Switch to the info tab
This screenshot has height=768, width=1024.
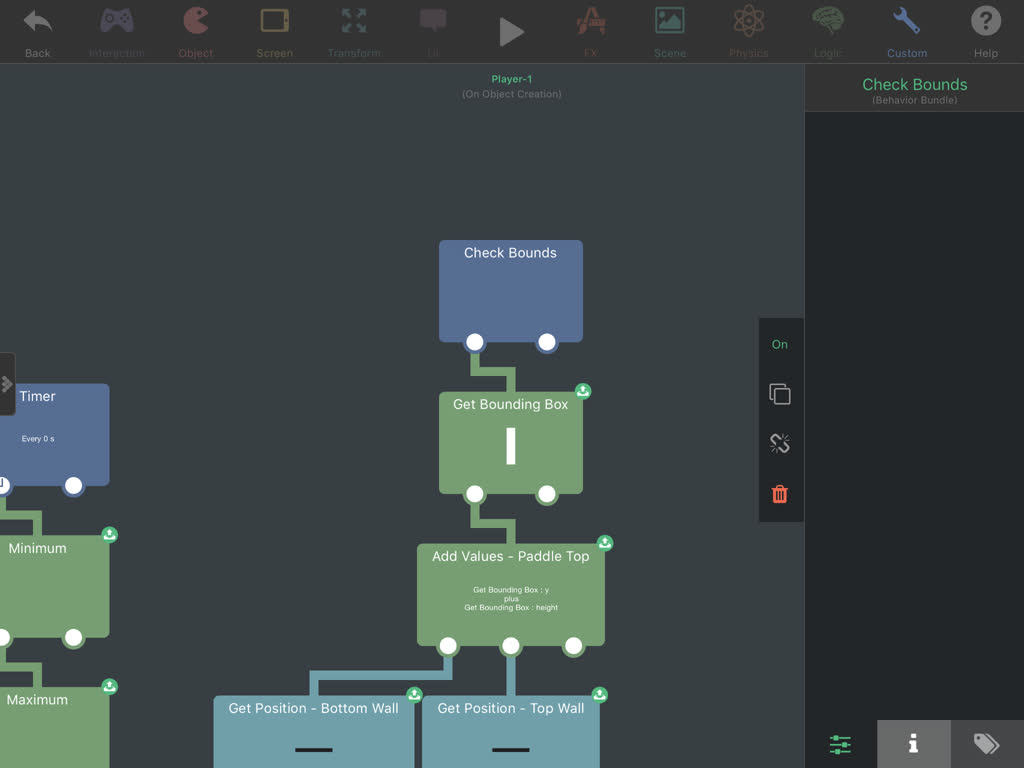913,744
